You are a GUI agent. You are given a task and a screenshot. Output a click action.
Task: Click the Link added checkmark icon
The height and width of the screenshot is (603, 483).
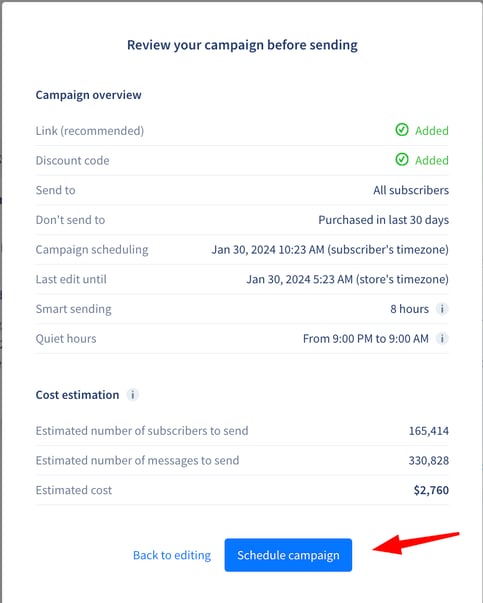pos(402,130)
